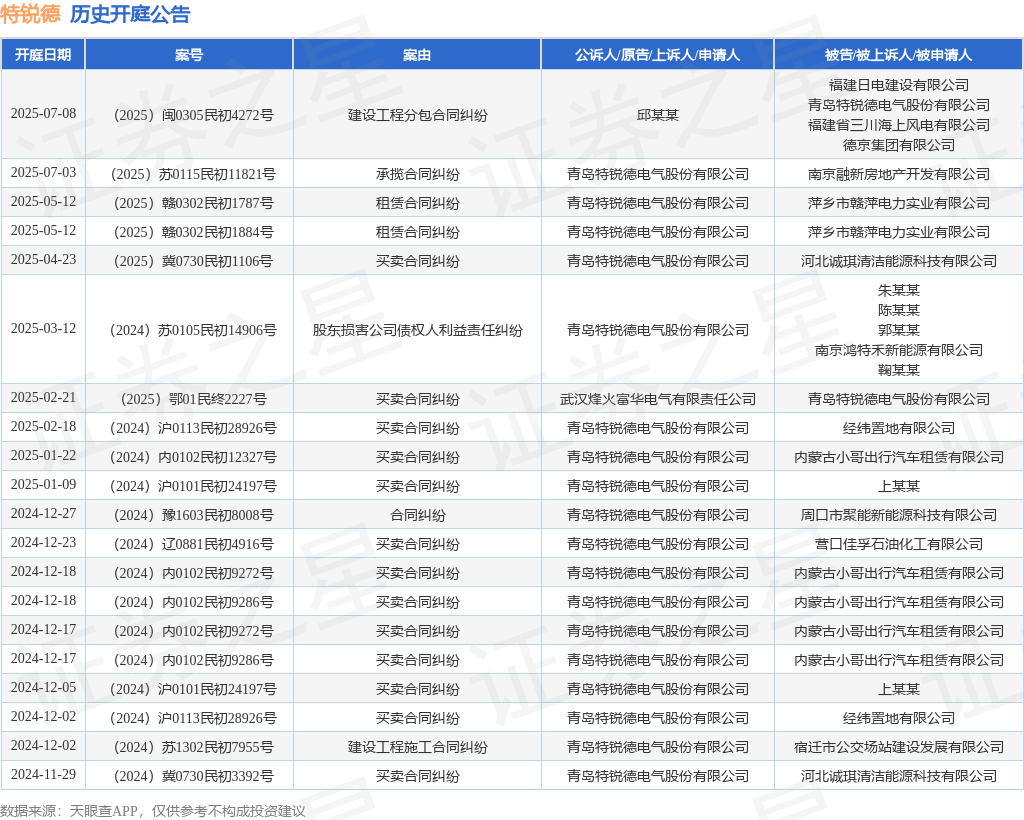The width and height of the screenshot is (1024, 820).
Task: Click the 公诉人/原告/上诉人/申请人 header
Action: [658, 55]
